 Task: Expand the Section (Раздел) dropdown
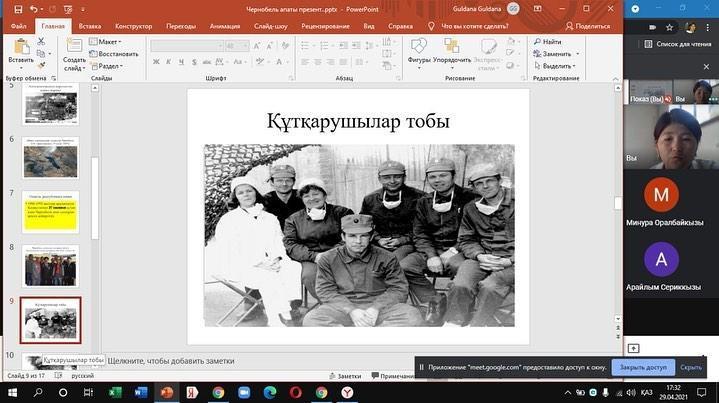click(x=108, y=66)
